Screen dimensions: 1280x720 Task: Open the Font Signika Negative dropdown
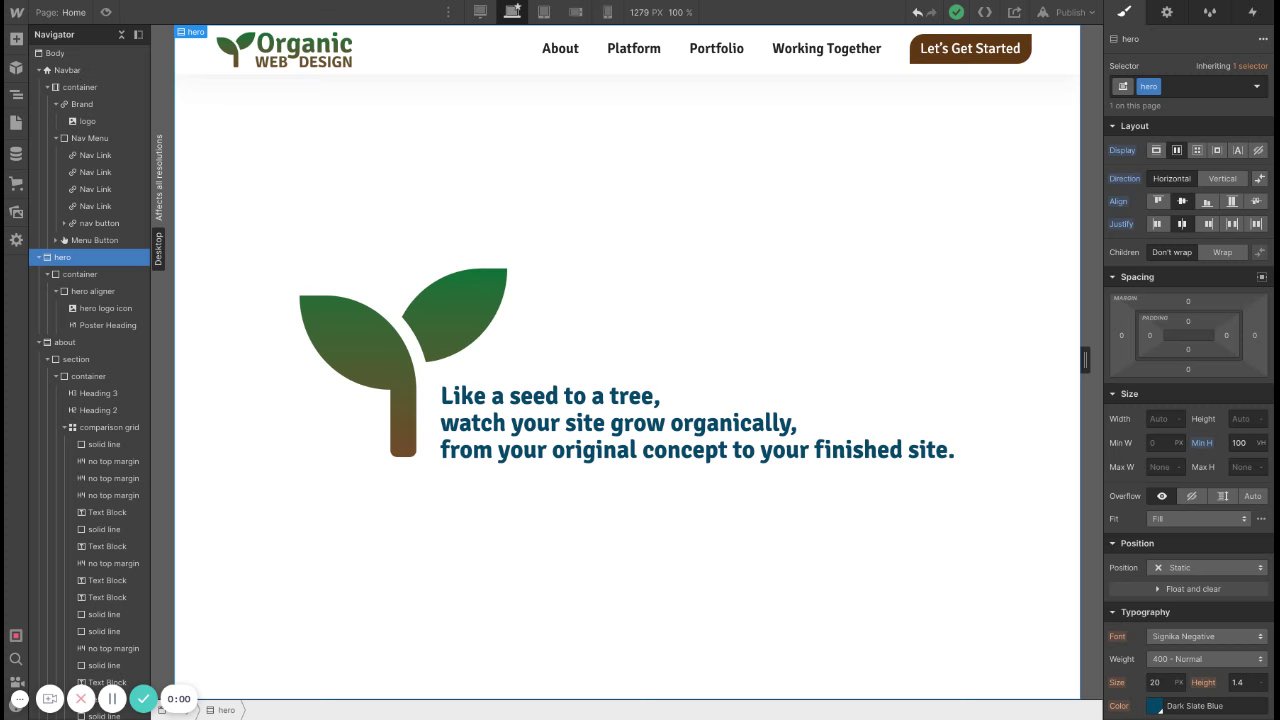[x=1207, y=636]
